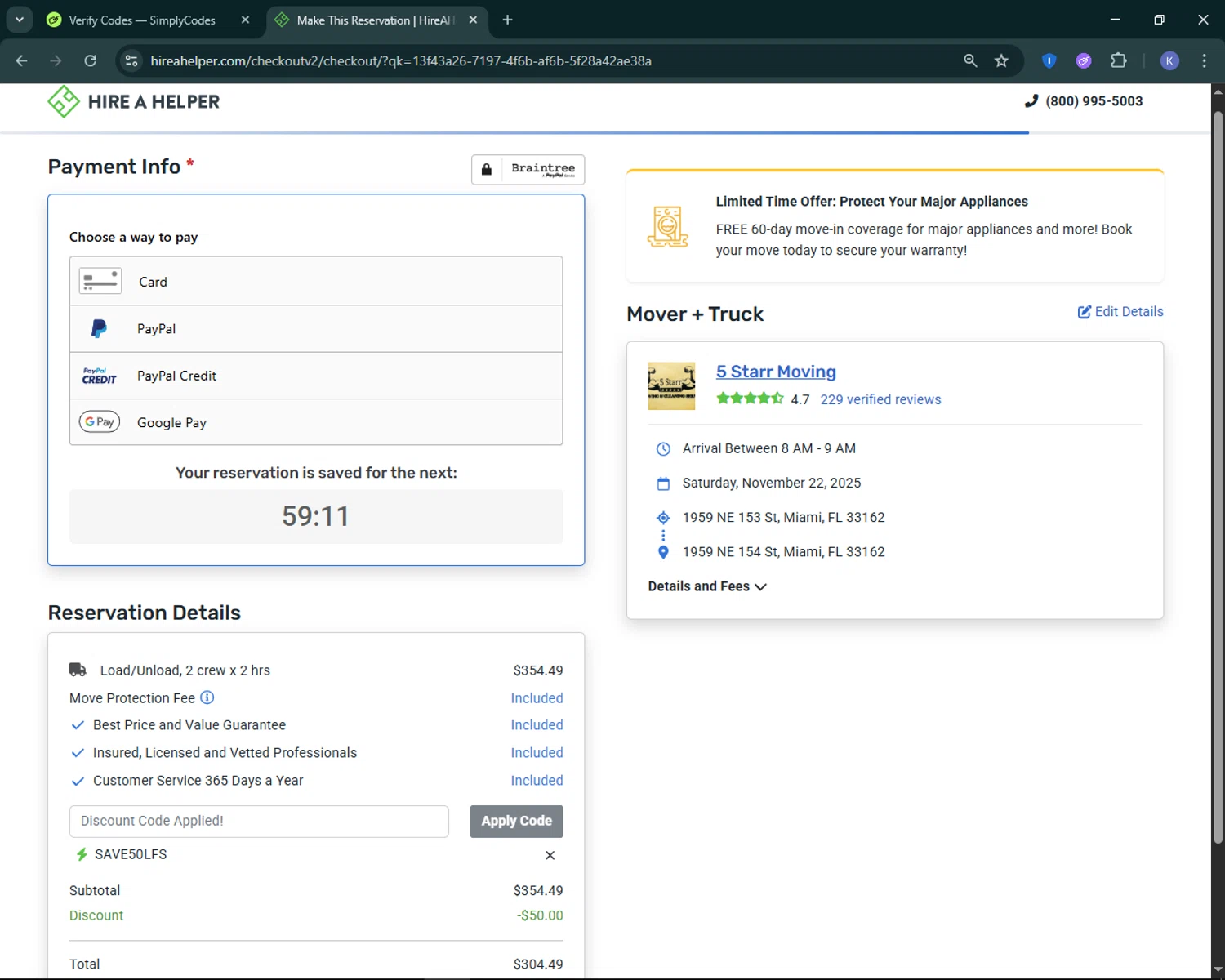The image size is (1225, 980).
Task: Click the calendar date icon
Action: pos(663,483)
